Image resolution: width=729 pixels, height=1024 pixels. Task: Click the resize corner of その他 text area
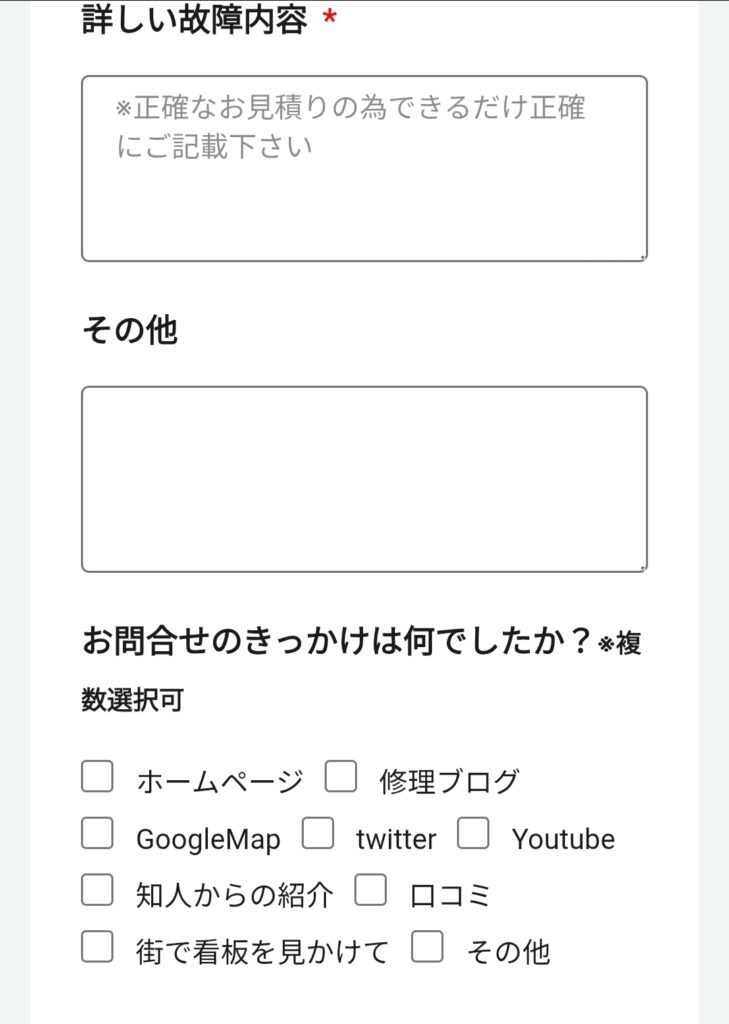(642, 567)
